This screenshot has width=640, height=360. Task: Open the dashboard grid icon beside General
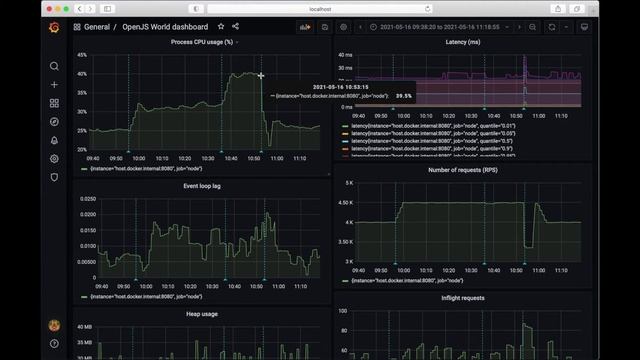(77, 27)
